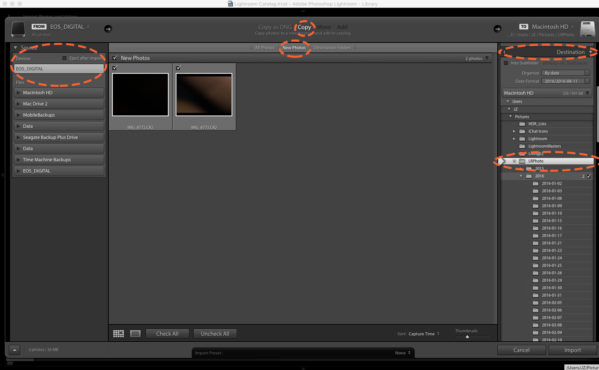Click the 2016-01-24 folder icon

coord(536,258)
